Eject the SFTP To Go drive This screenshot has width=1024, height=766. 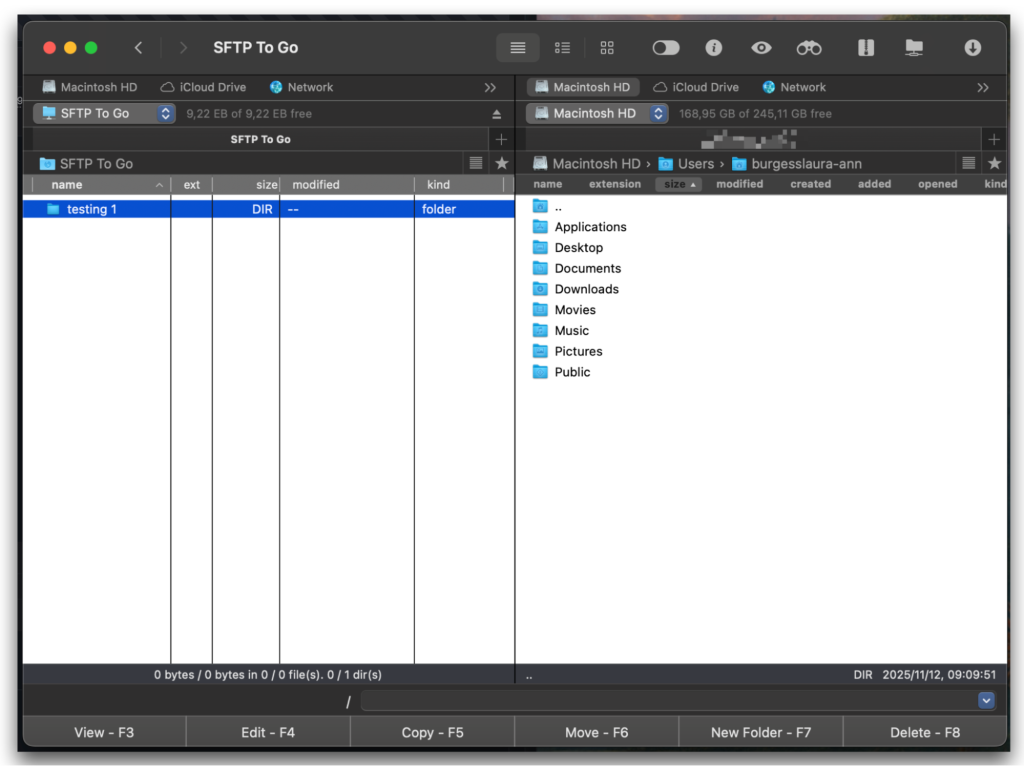(497, 114)
